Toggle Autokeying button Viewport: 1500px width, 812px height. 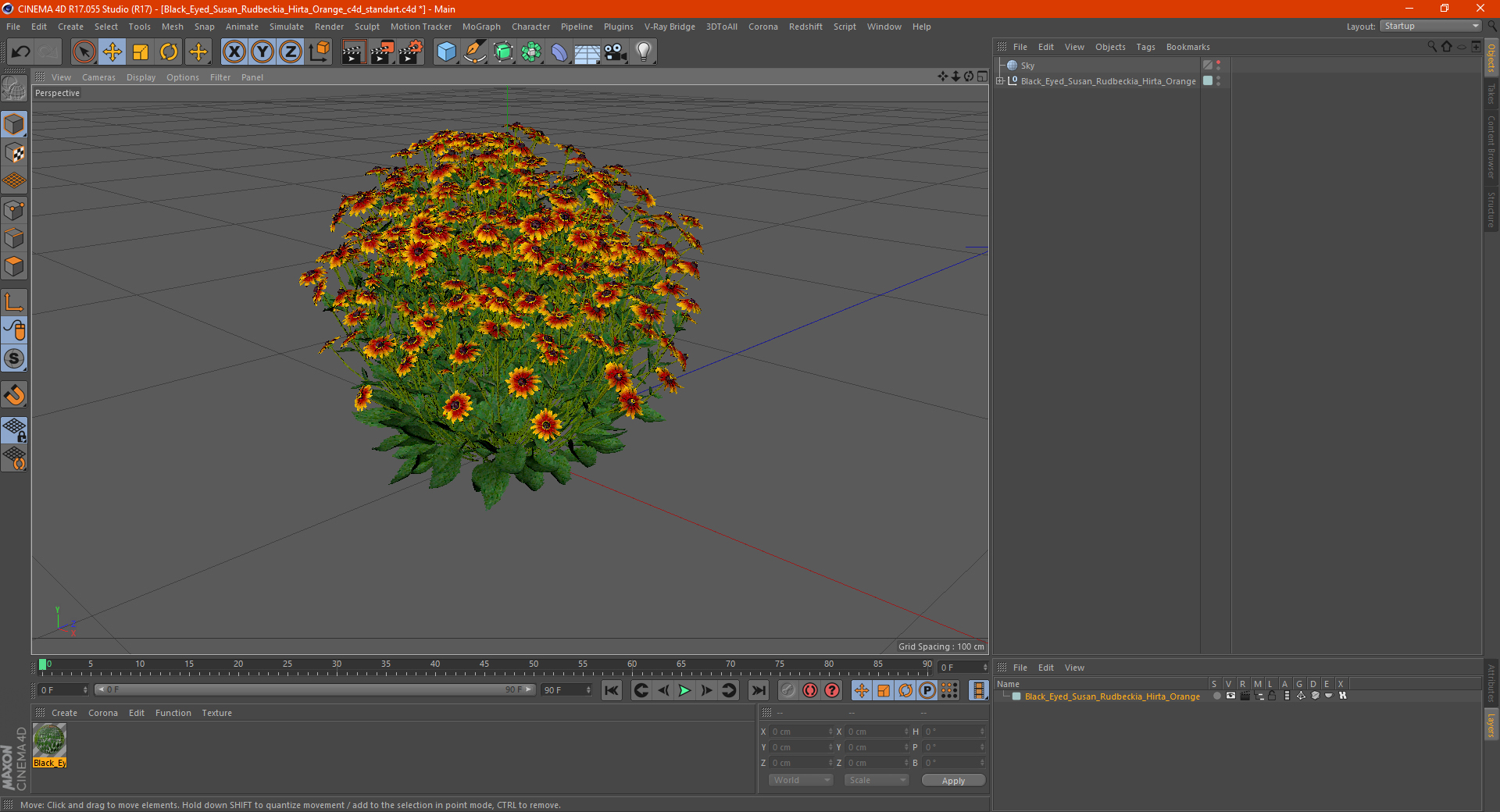(x=810, y=690)
